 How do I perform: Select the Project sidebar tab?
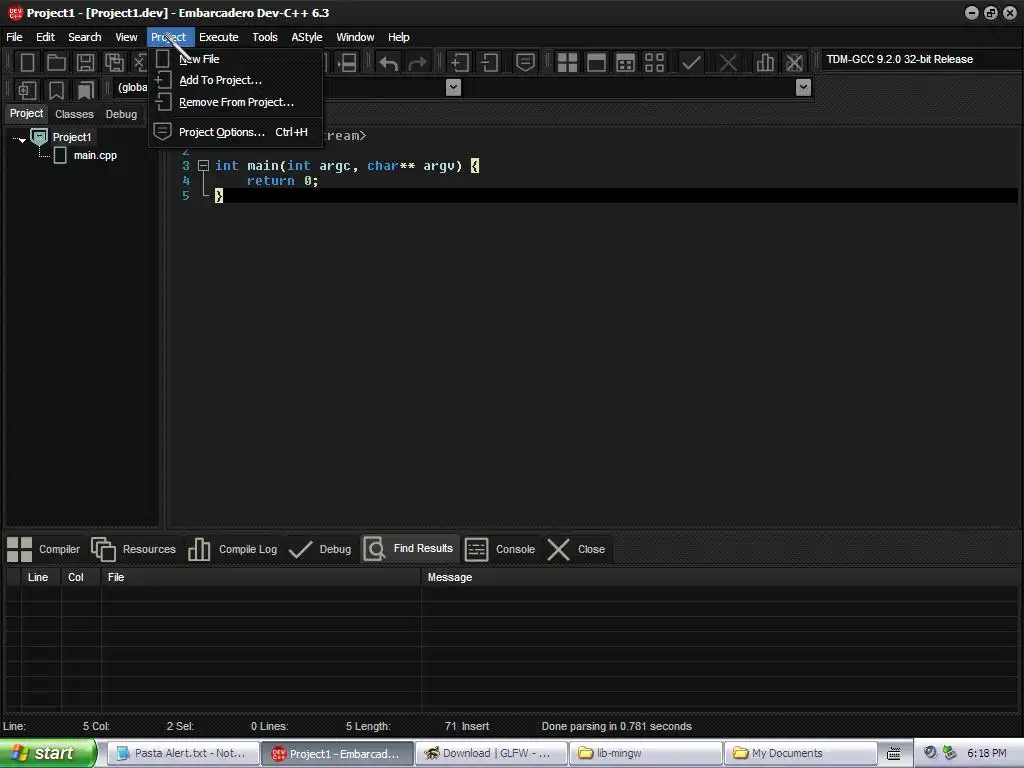click(26, 114)
